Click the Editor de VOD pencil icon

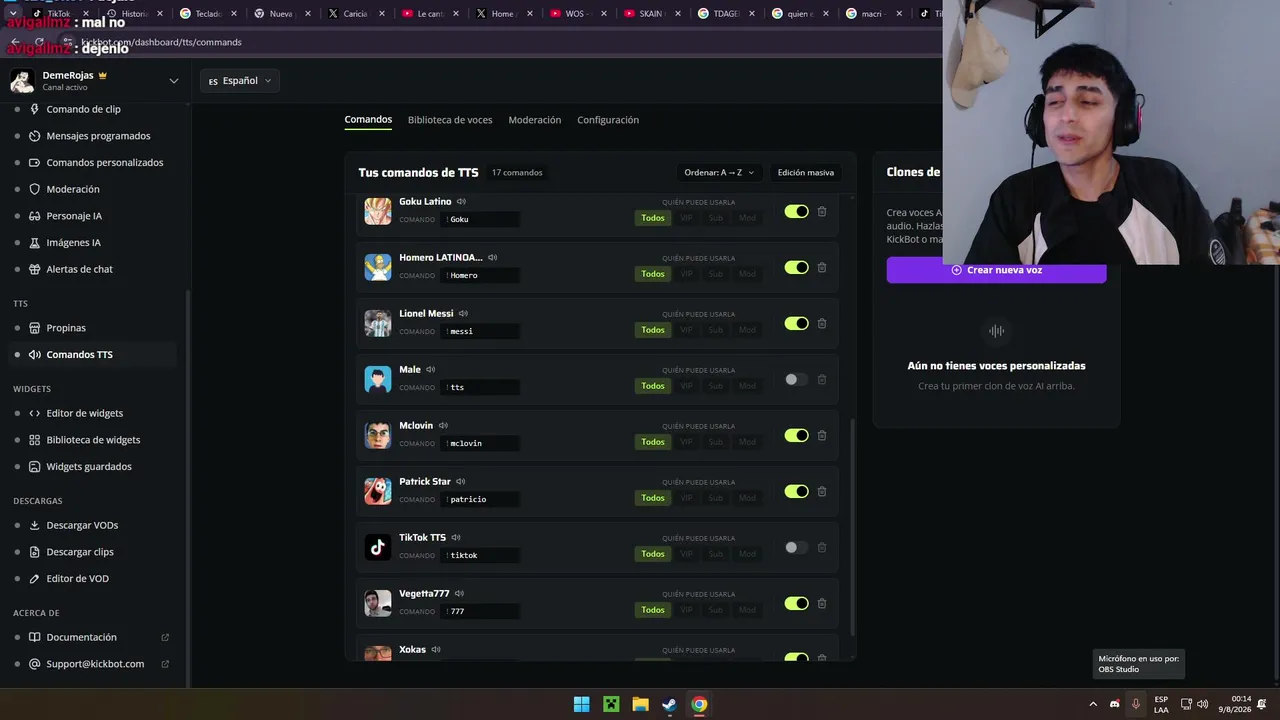tap(35, 579)
